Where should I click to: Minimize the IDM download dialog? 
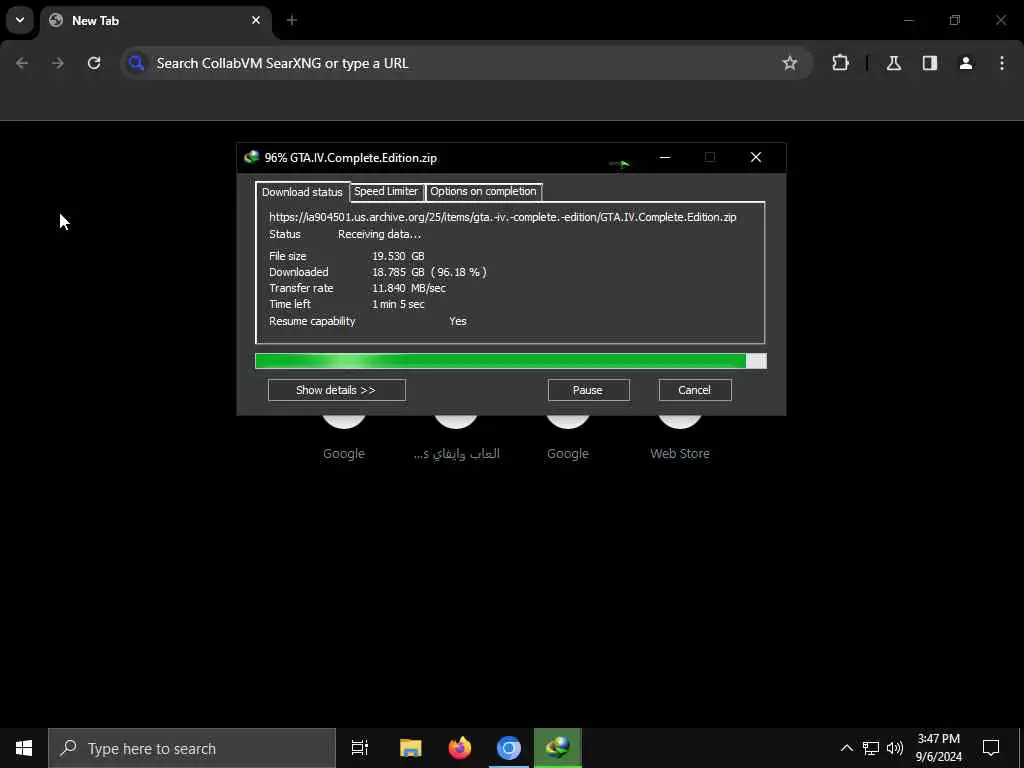point(665,157)
